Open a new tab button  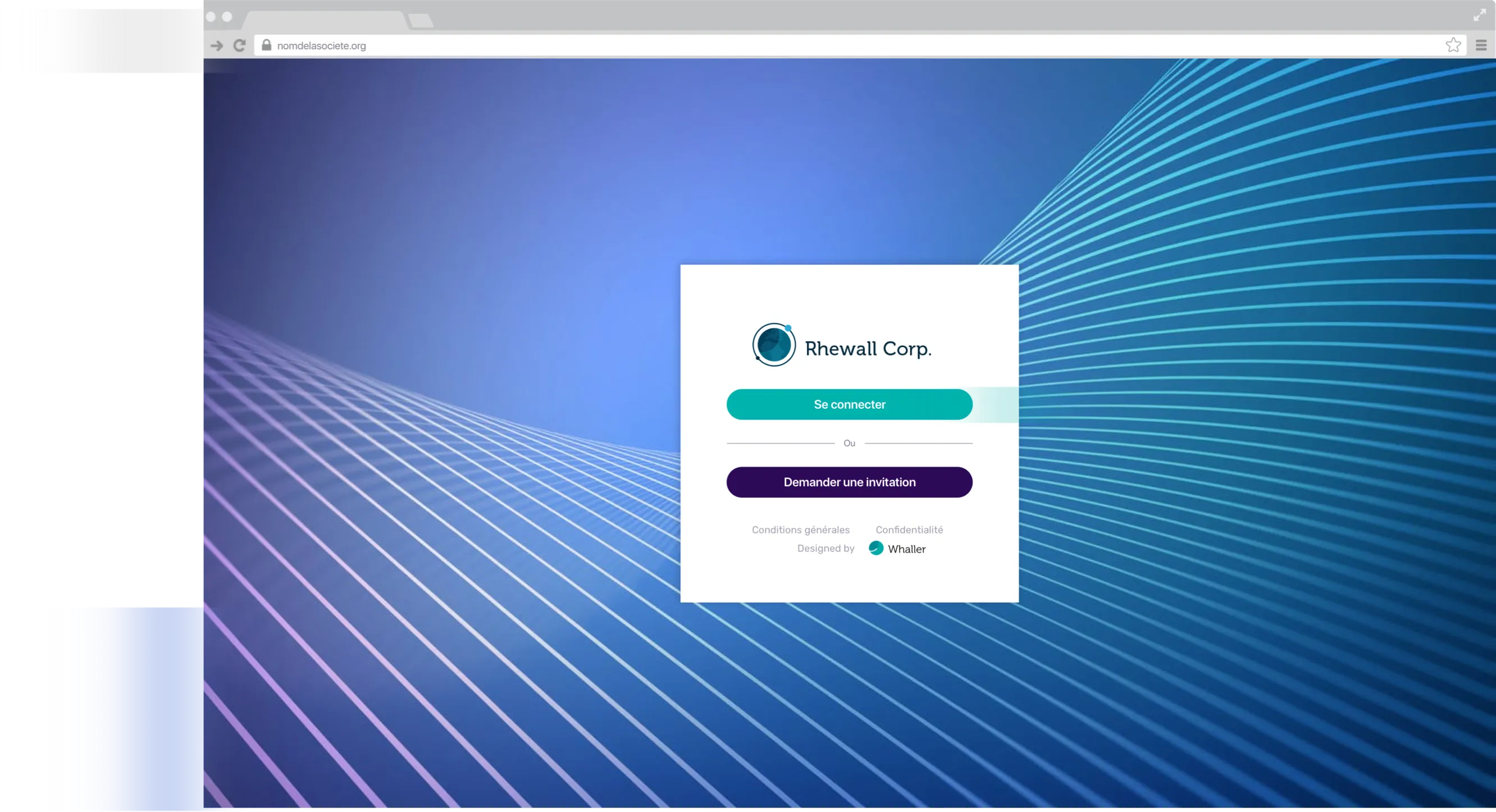coord(421,21)
